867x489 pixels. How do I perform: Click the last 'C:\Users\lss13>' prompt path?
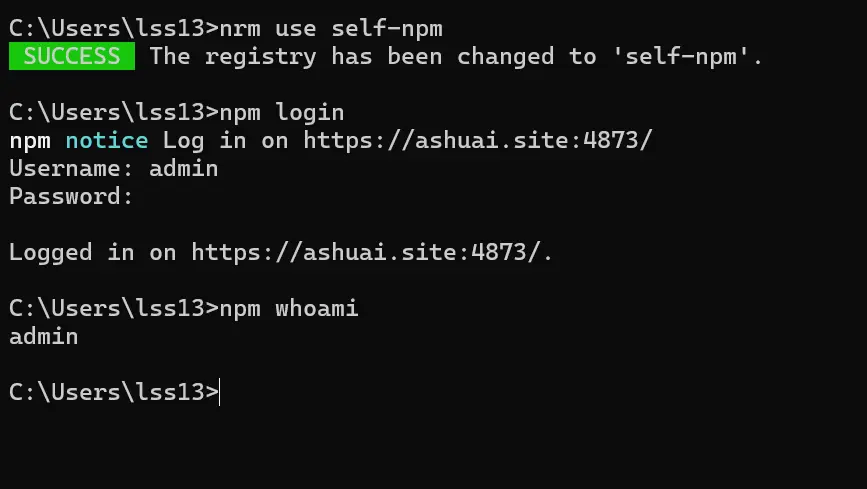pos(112,392)
